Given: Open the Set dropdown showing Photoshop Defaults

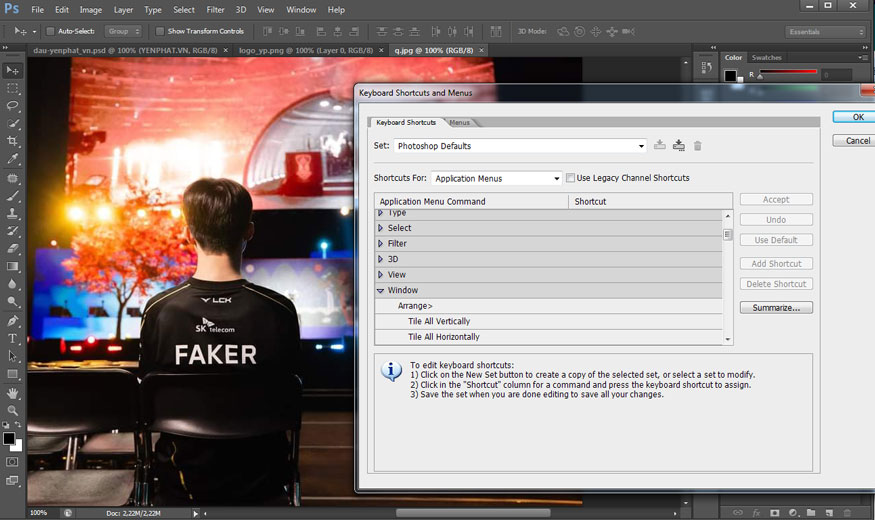Looking at the screenshot, I should tap(520, 146).
